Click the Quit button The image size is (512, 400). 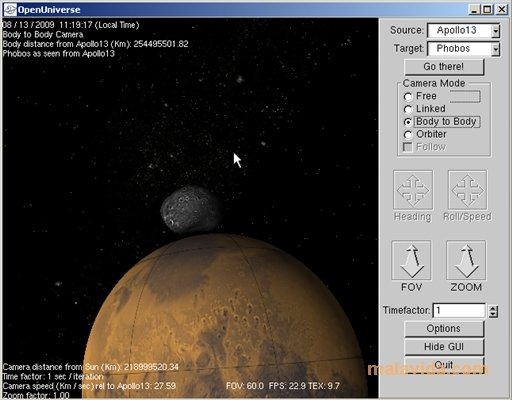tap(444, 365)
